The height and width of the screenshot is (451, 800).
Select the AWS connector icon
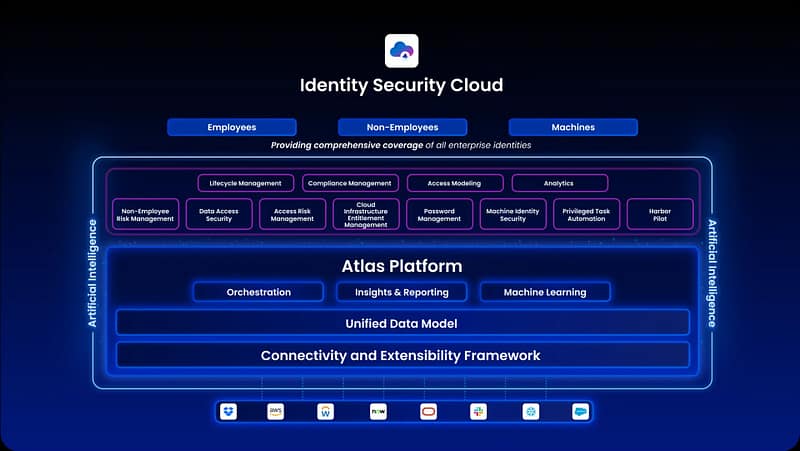275,411
